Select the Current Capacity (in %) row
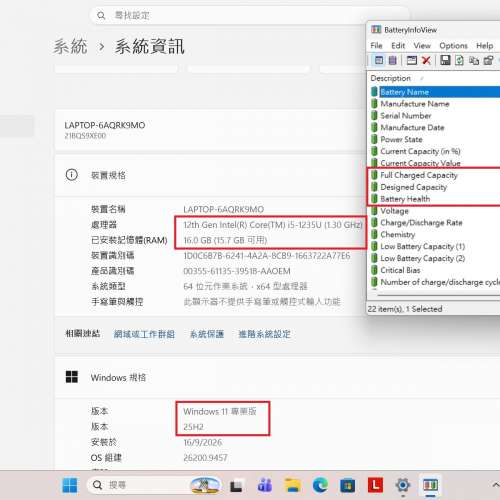The width and height of the screenshot is (500, 500). tap(435, 151)
